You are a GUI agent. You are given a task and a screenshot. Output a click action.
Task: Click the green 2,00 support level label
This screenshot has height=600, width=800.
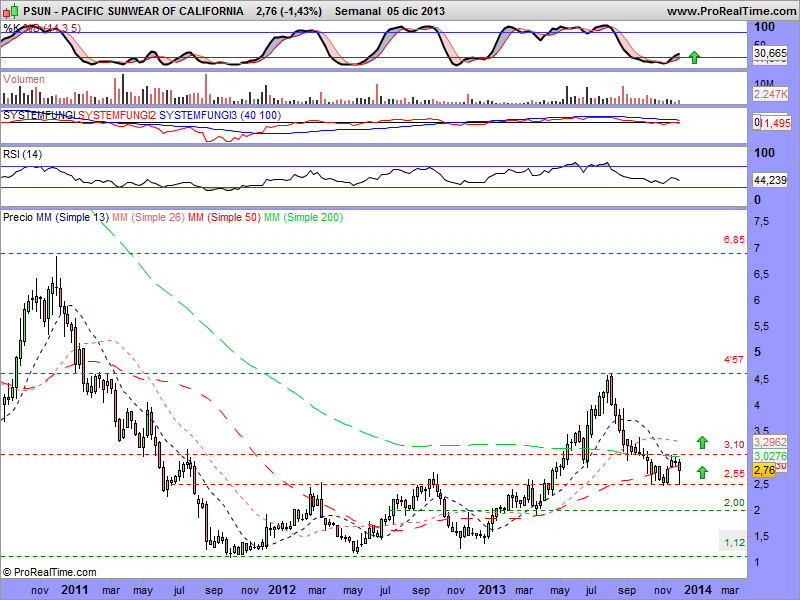coord(734,503)
